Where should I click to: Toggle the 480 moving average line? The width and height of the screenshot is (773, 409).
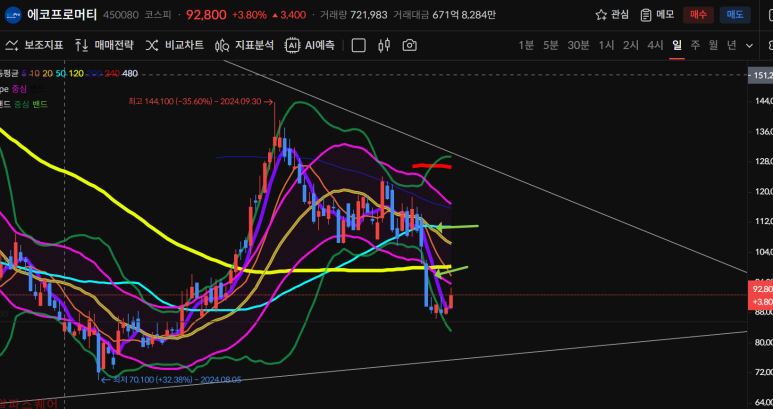pyautogui.click(x=130, y=73)
